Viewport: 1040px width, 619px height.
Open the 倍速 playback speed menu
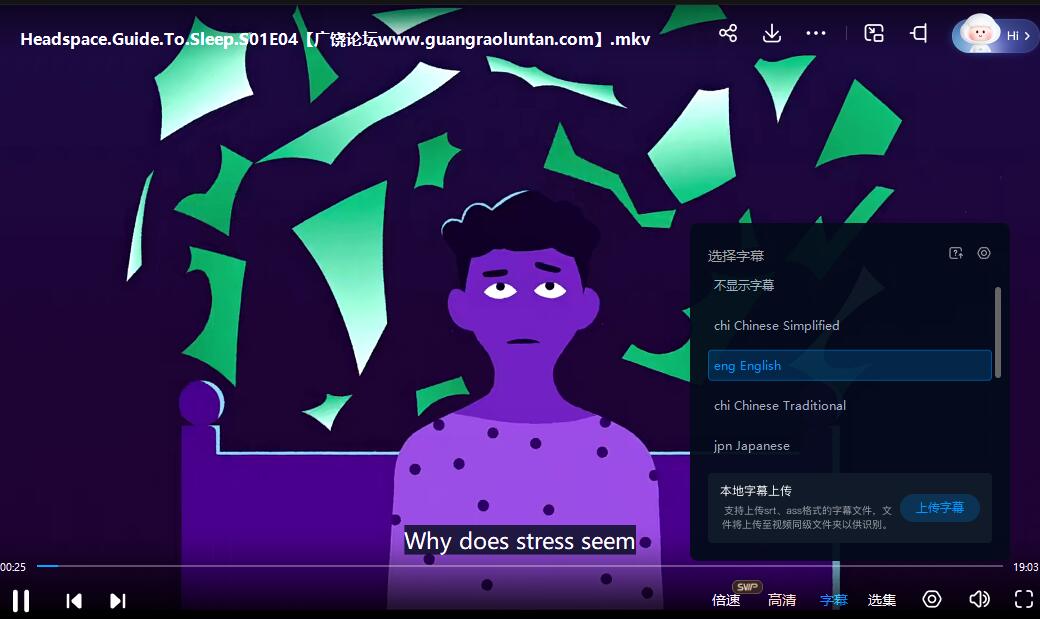726,600
